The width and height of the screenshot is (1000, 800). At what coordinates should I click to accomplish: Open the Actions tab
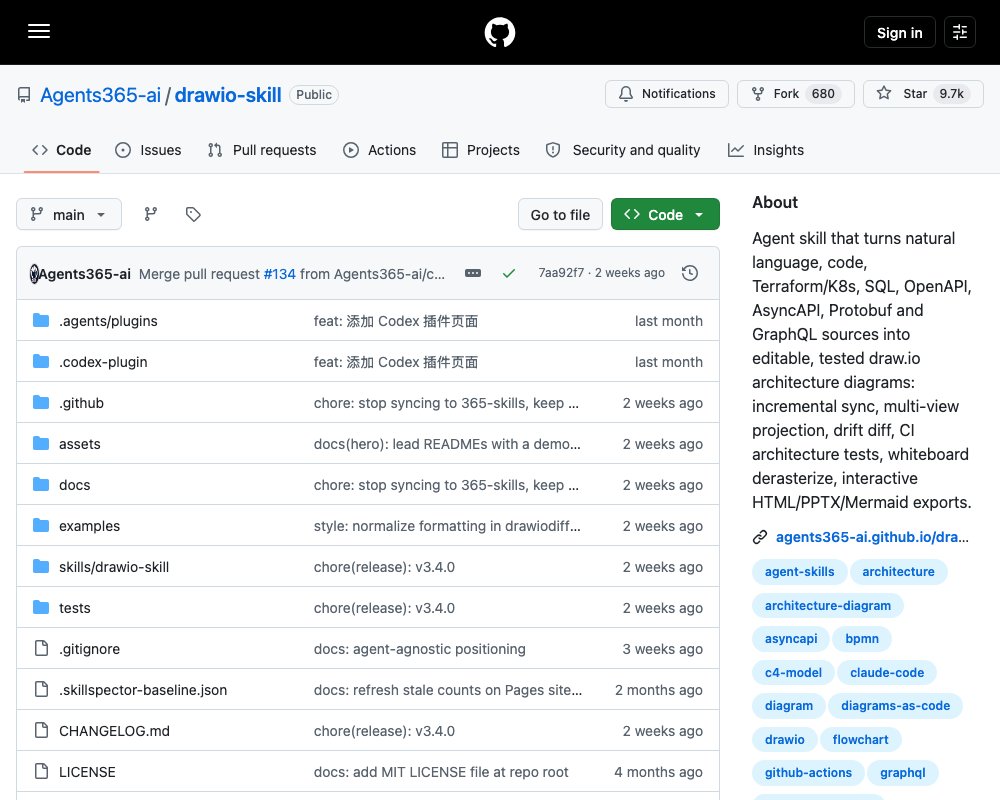[x=379, y=150]
